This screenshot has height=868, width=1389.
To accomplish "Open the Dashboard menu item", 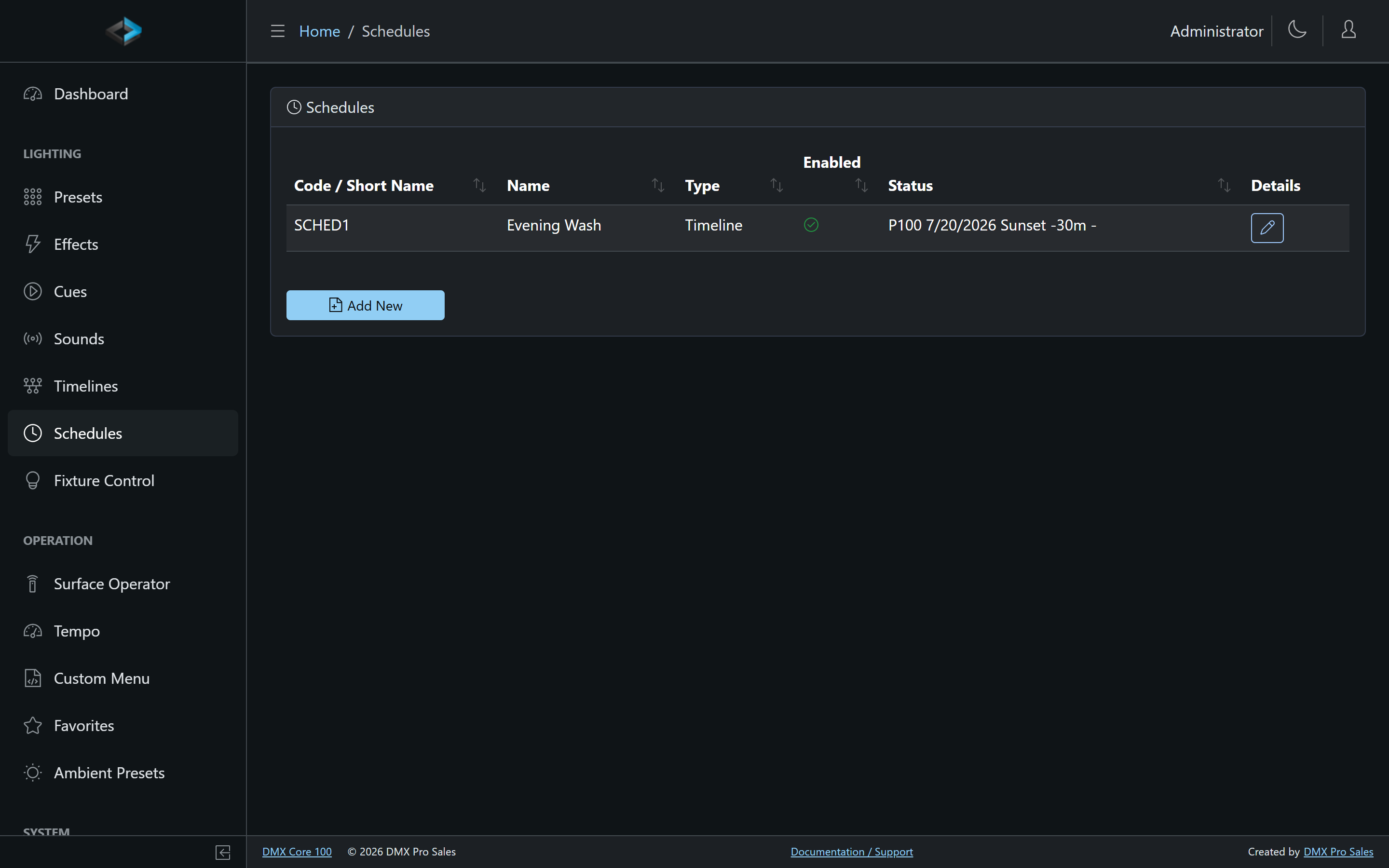I will coord(123,94).
